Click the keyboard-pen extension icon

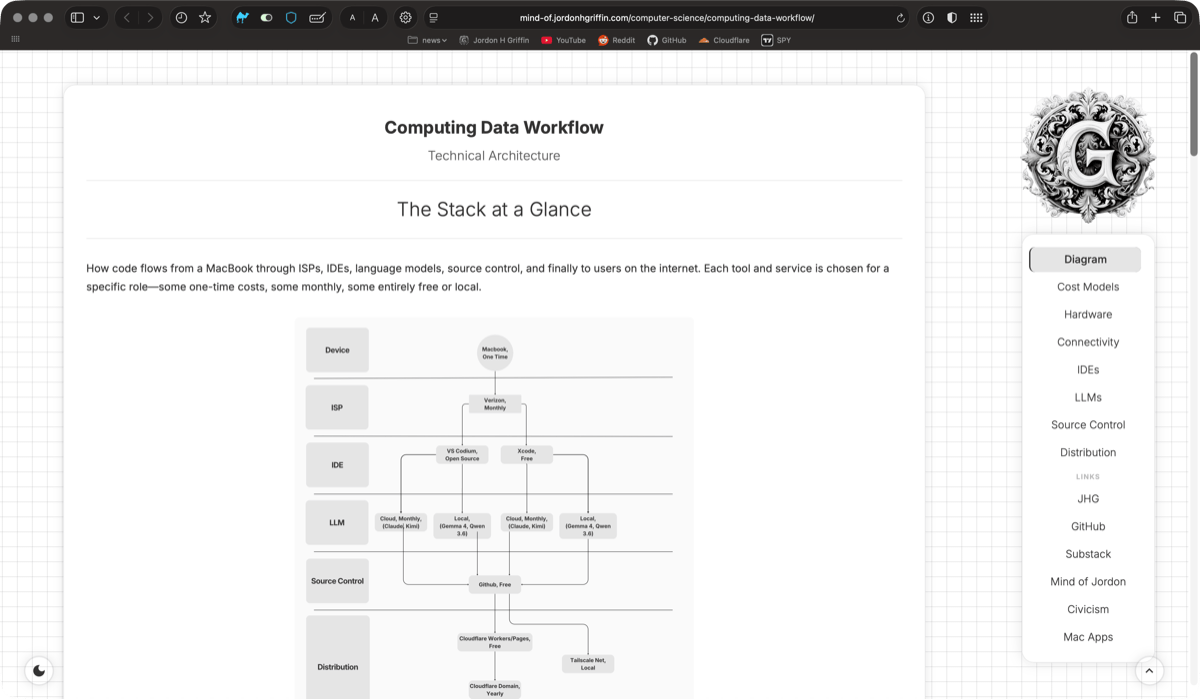[x=317, y=17]
